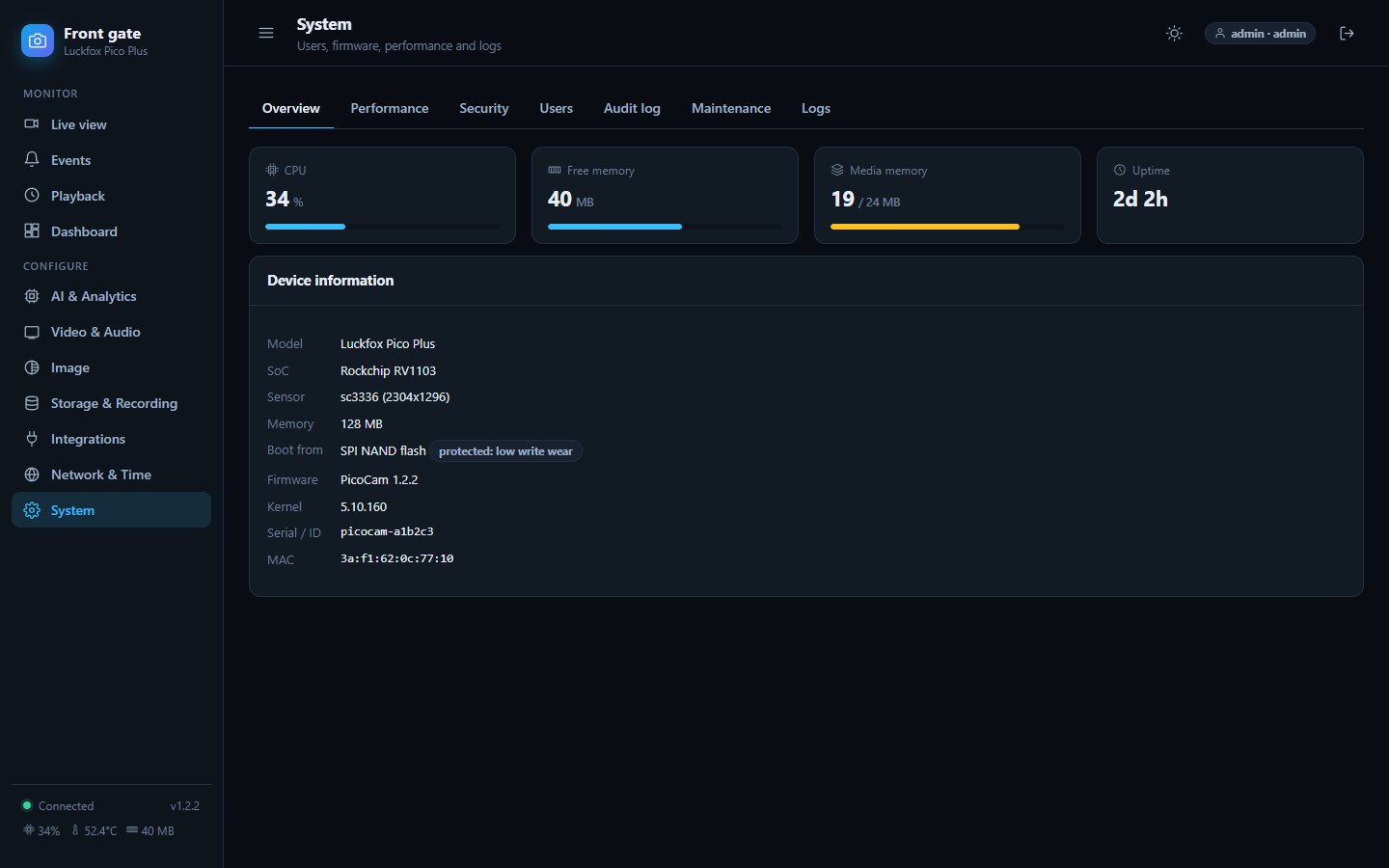Click the MAC address '3a:f1:62:0c:77:10'
The image size is (1389, 868).
(x=396, y=558)
